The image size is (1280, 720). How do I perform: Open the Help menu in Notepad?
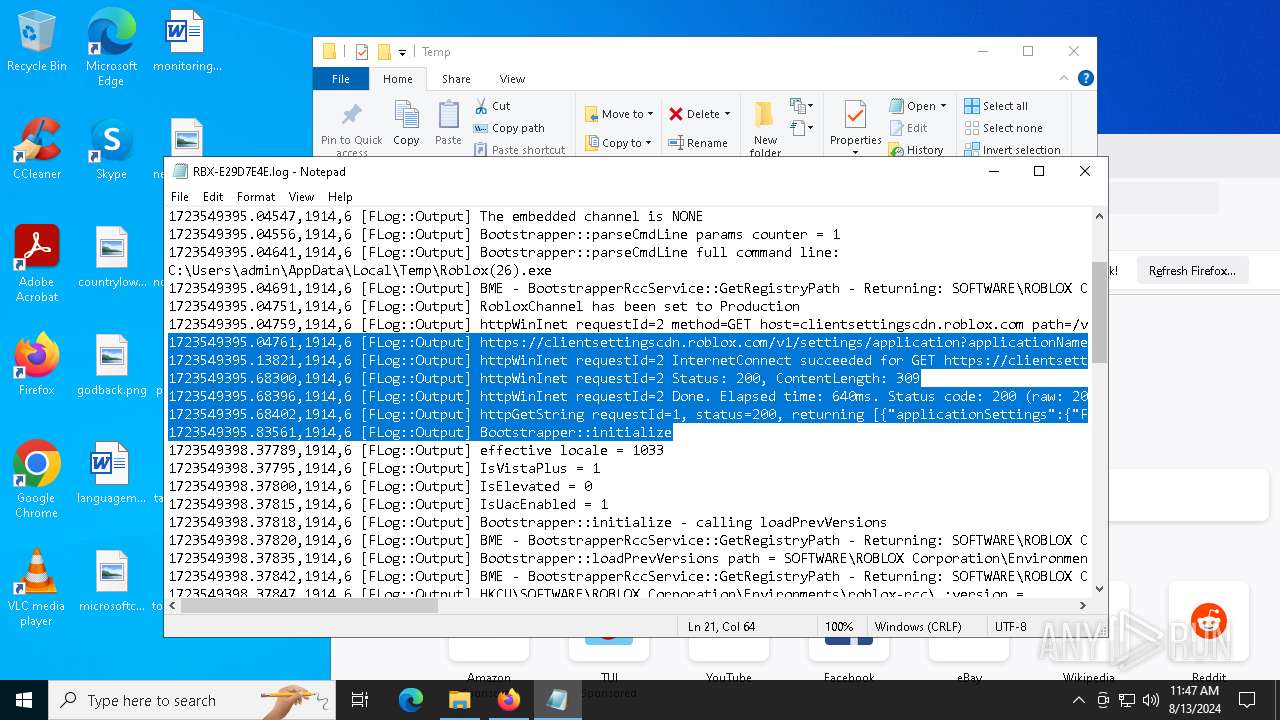(340, 197)
